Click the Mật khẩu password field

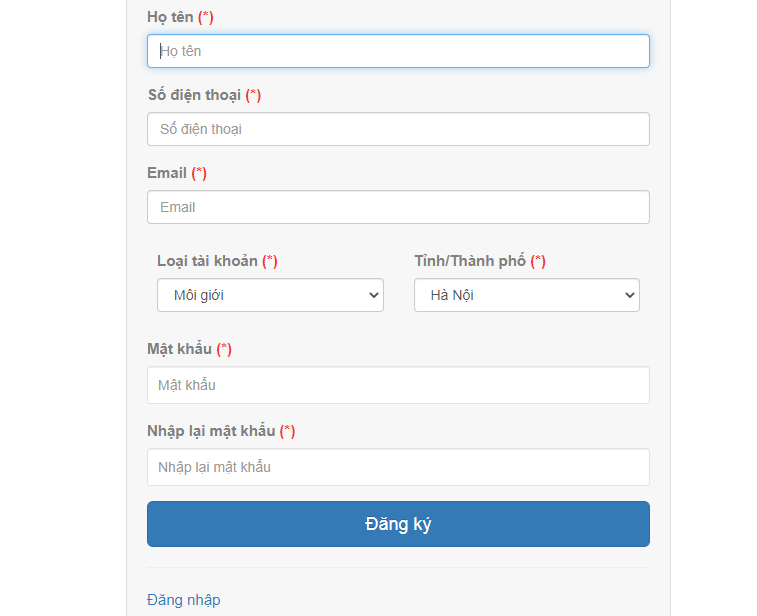pos(398,385)
